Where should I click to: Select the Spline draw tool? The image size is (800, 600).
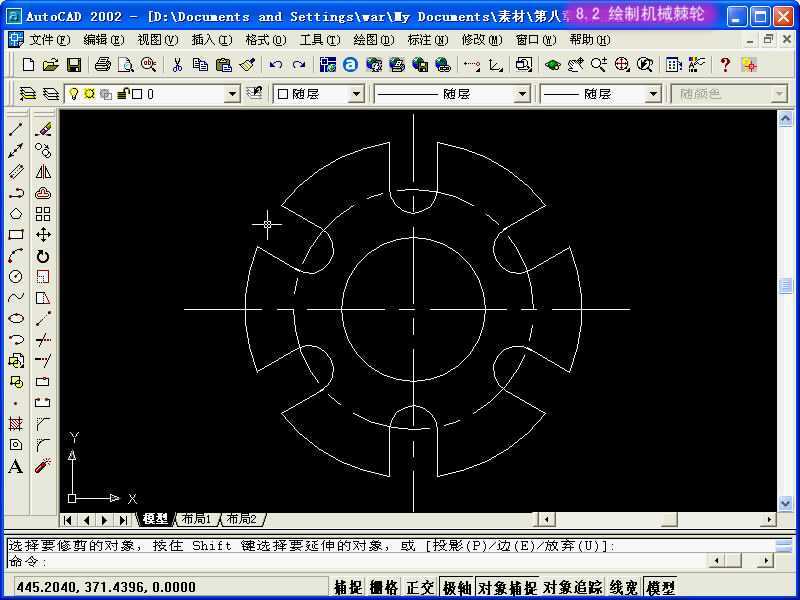click(x=16, y=297)
